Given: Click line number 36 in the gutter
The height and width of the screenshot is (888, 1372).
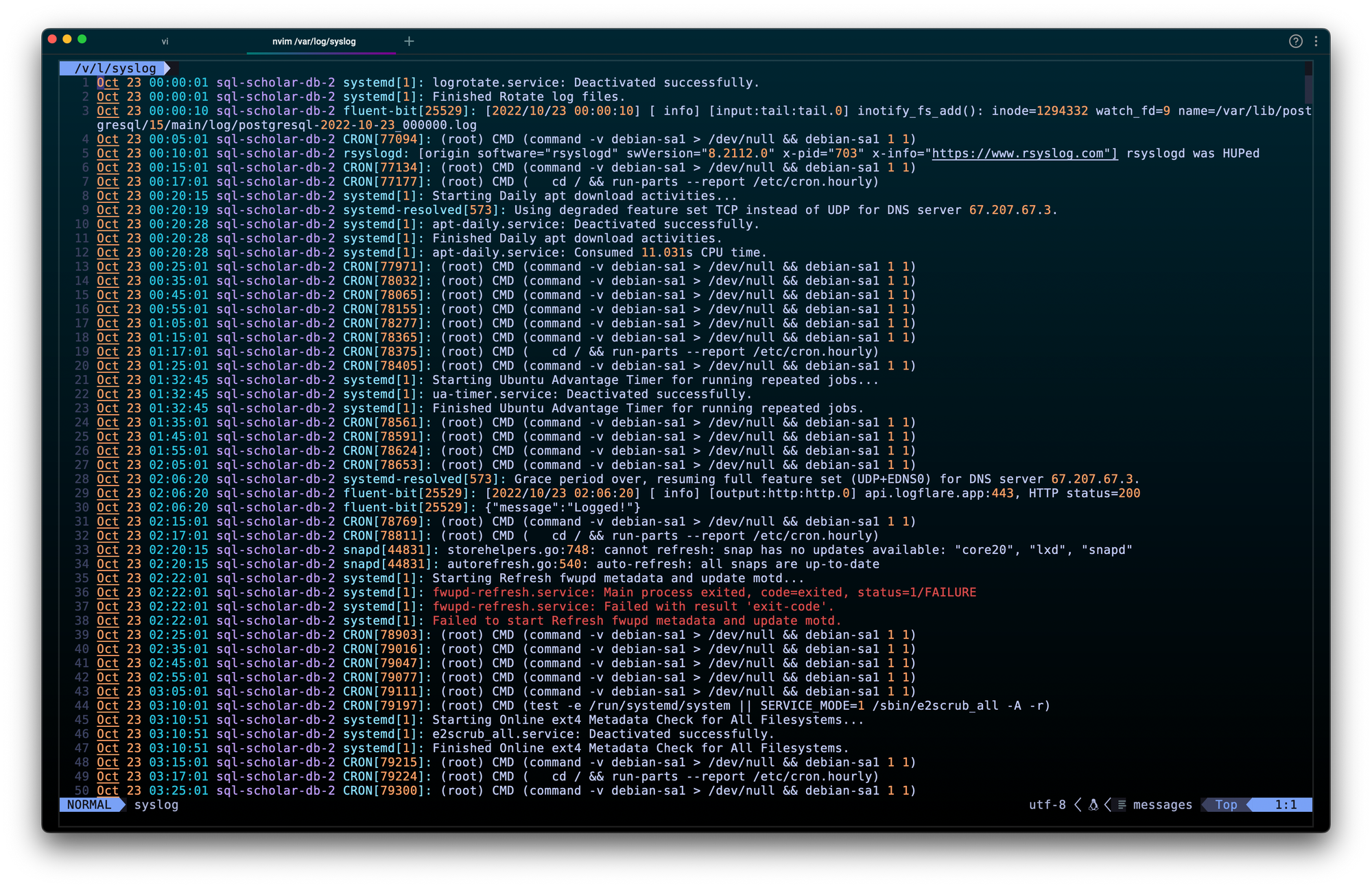Looking at the screenshot, I should (x=81, y=592).
